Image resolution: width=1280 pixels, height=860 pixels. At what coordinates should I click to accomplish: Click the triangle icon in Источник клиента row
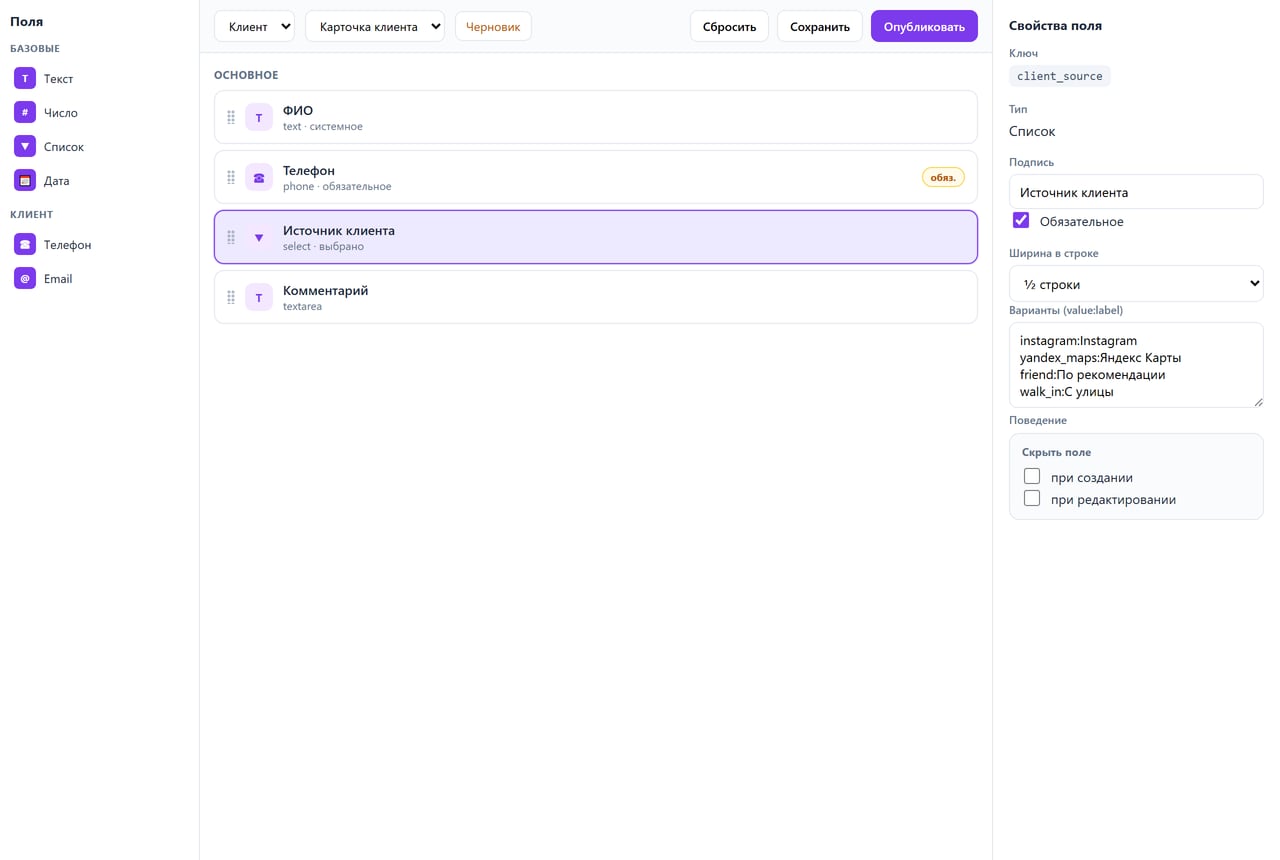[259, 238]
